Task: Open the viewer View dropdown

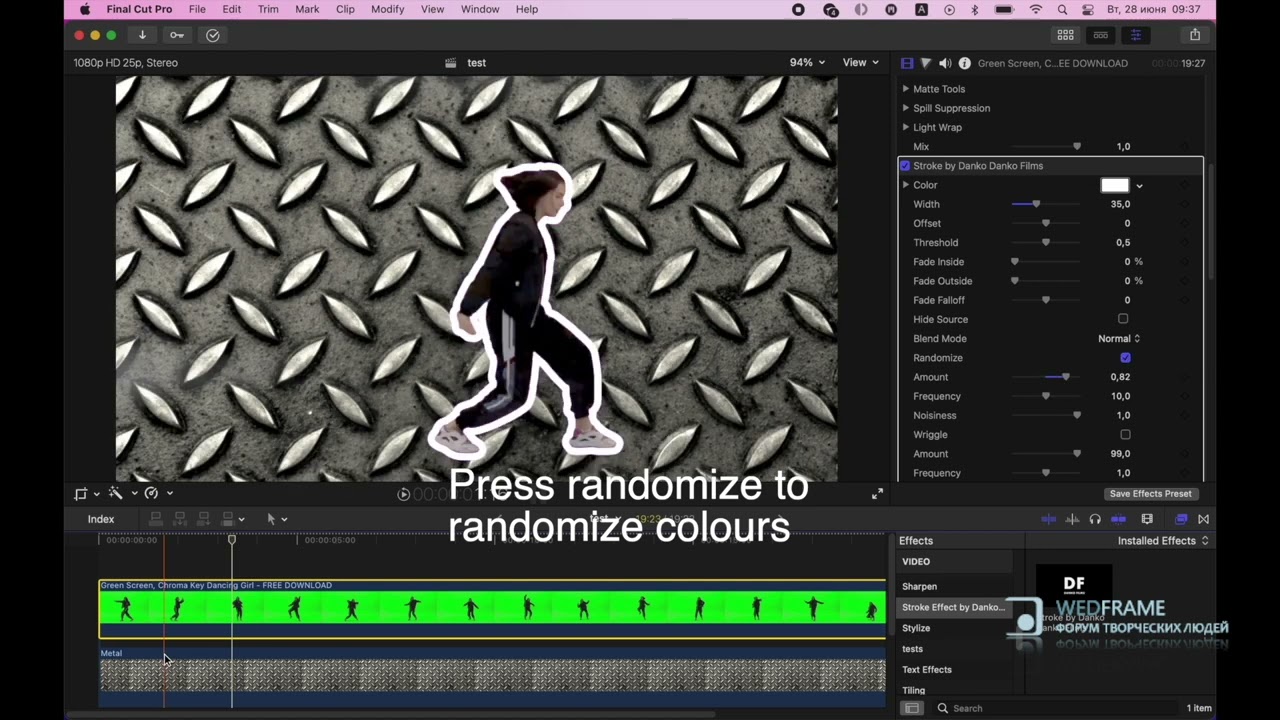Action: (x=860, y=62)
